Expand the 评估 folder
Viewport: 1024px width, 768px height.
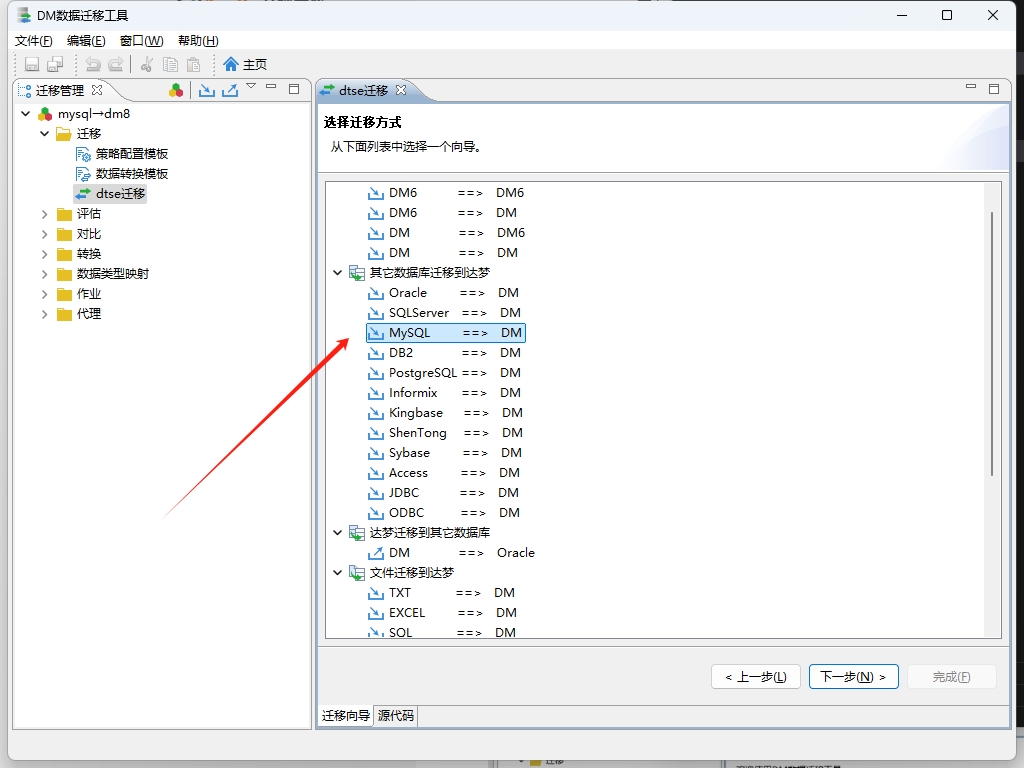pyautogui.click(x=44, y=214)
